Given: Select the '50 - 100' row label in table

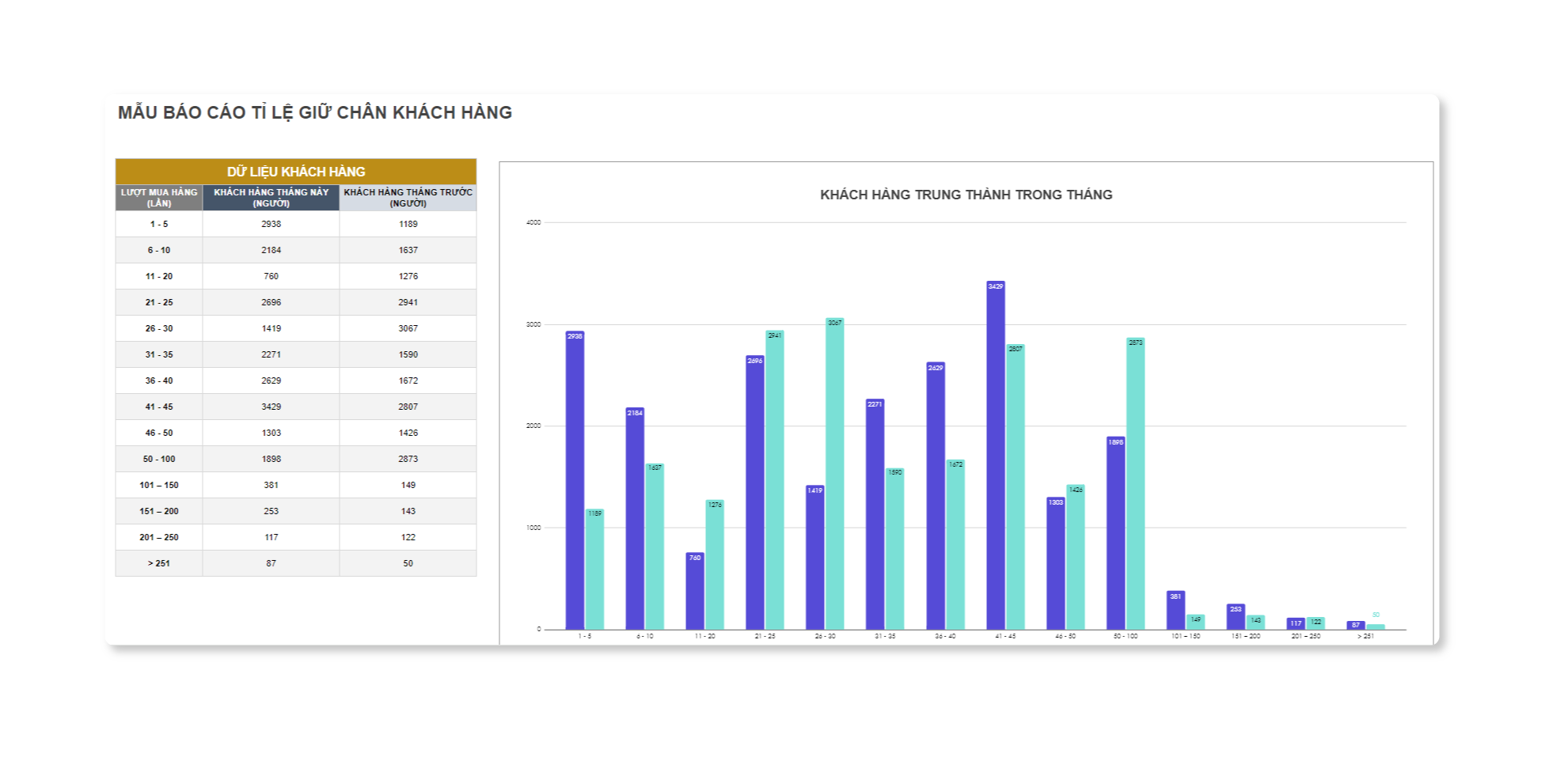Looking at the screenshot, I should pyautogui.click(x=159, y=459).
